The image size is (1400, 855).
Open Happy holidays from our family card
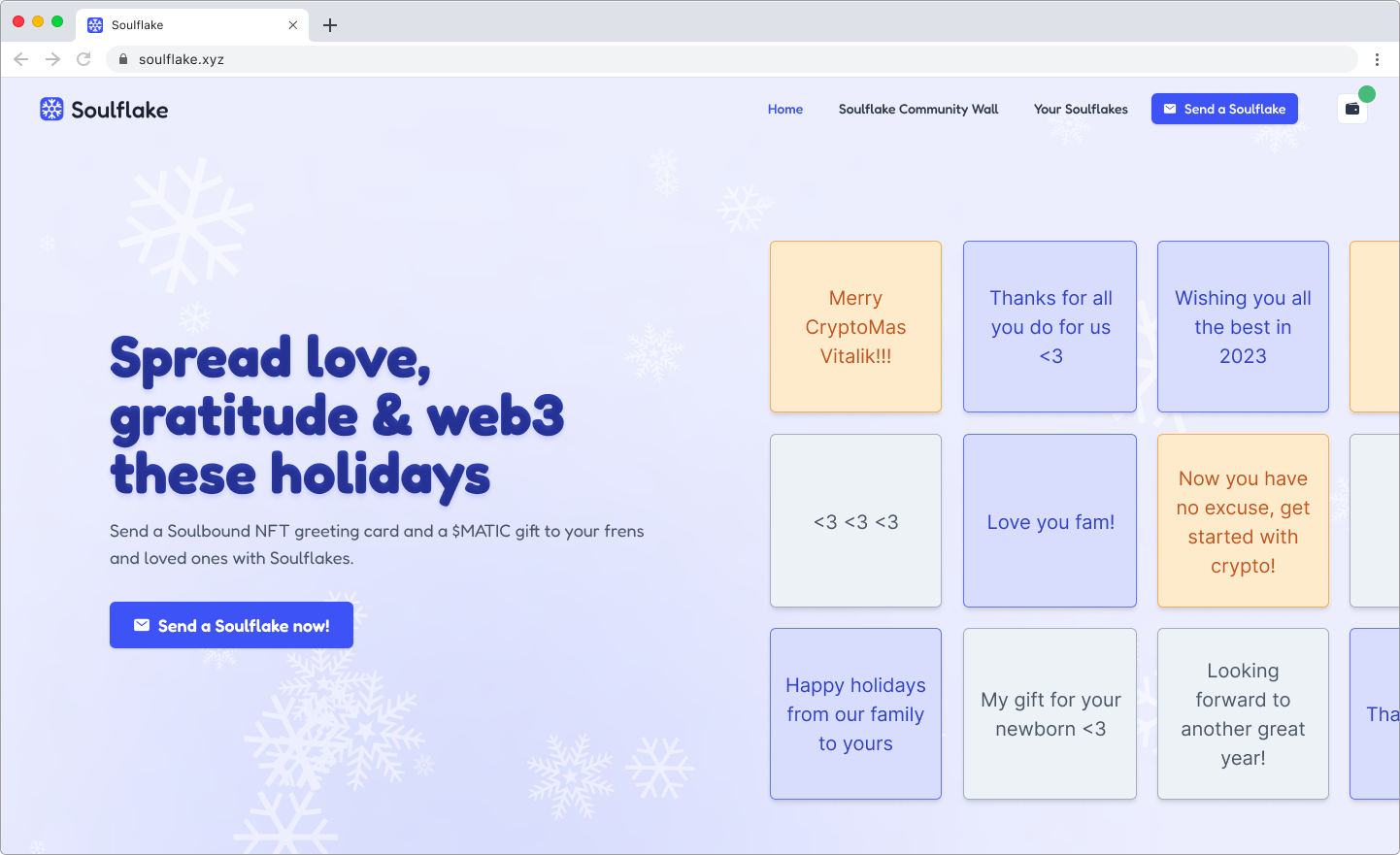click(855, 714)
